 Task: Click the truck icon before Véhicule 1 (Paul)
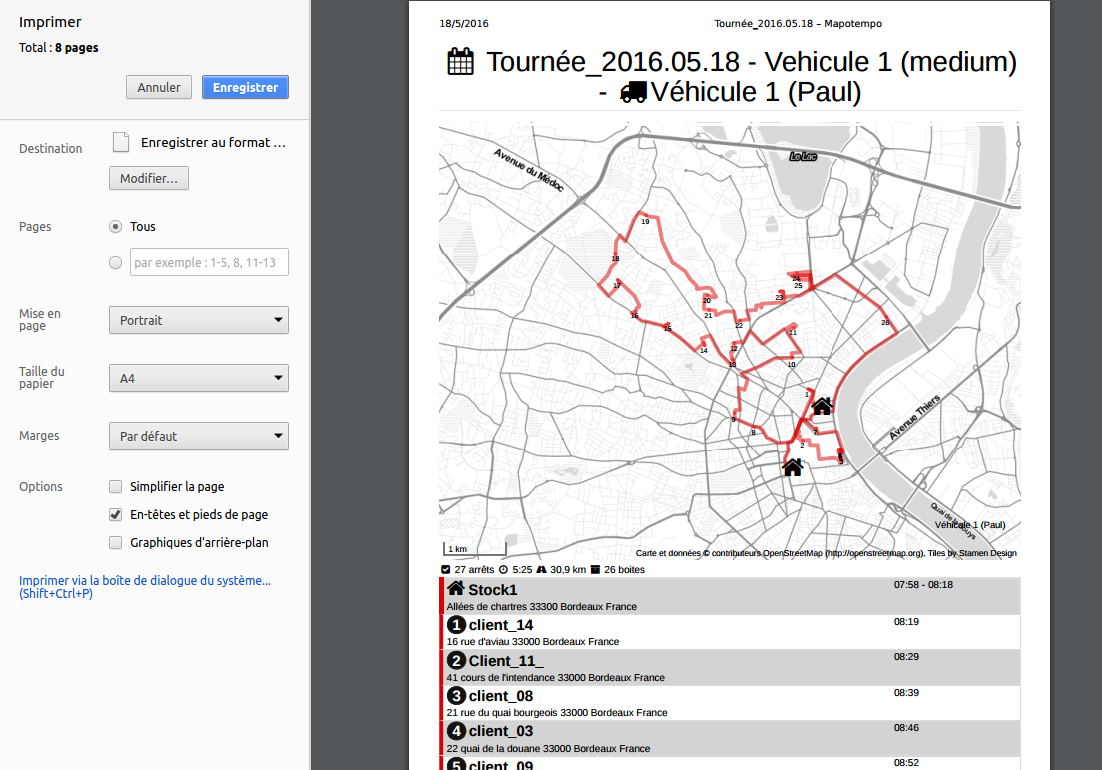click(x=633, y=92)
